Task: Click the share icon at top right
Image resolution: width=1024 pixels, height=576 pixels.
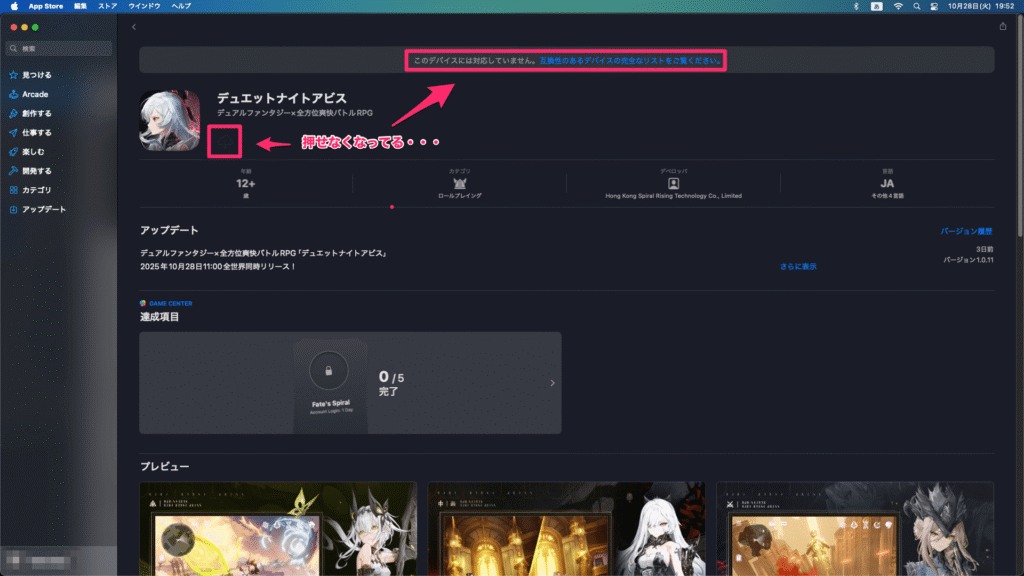Action: point(1003,27)
